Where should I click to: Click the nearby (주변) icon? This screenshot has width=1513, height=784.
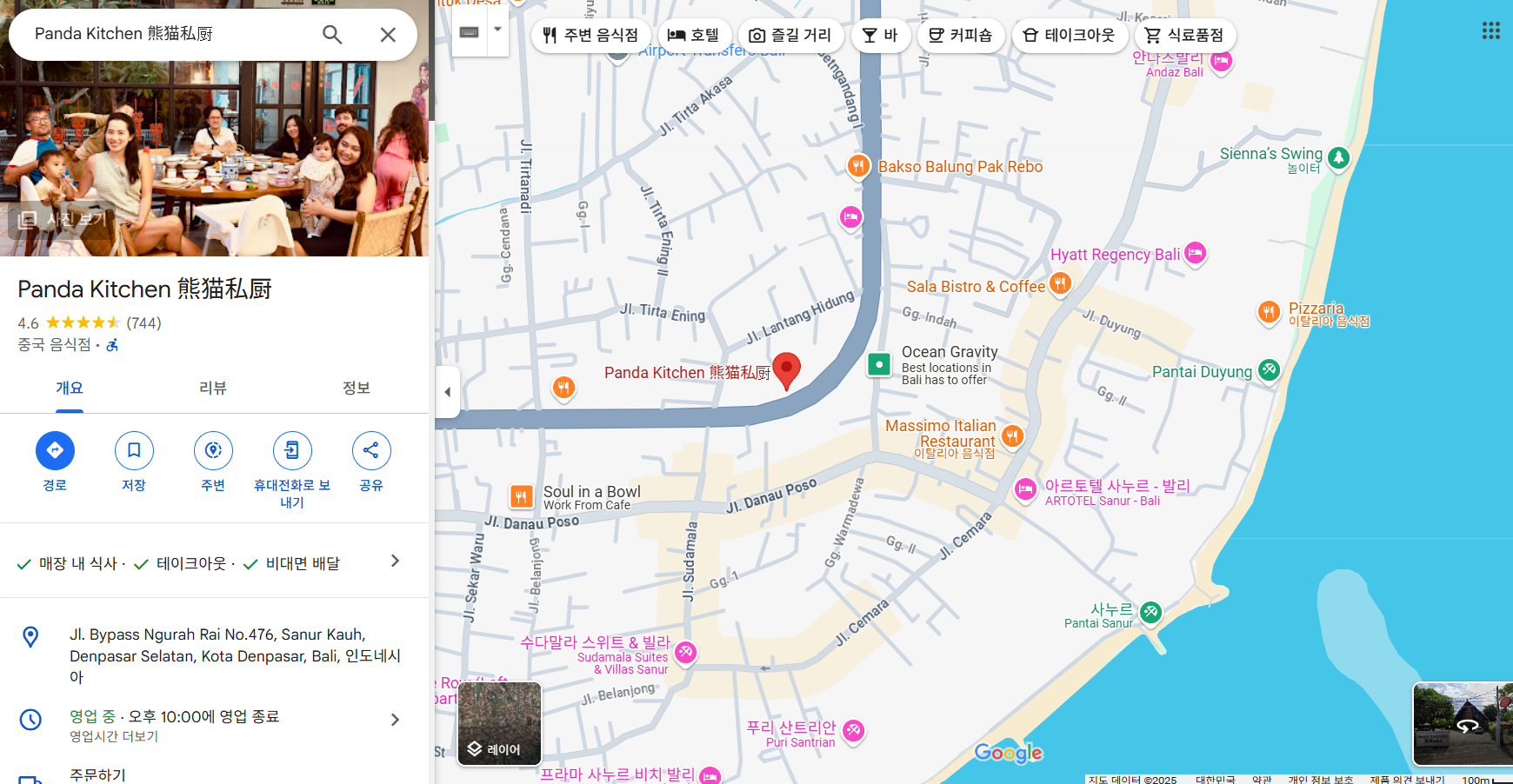[213, 450]
